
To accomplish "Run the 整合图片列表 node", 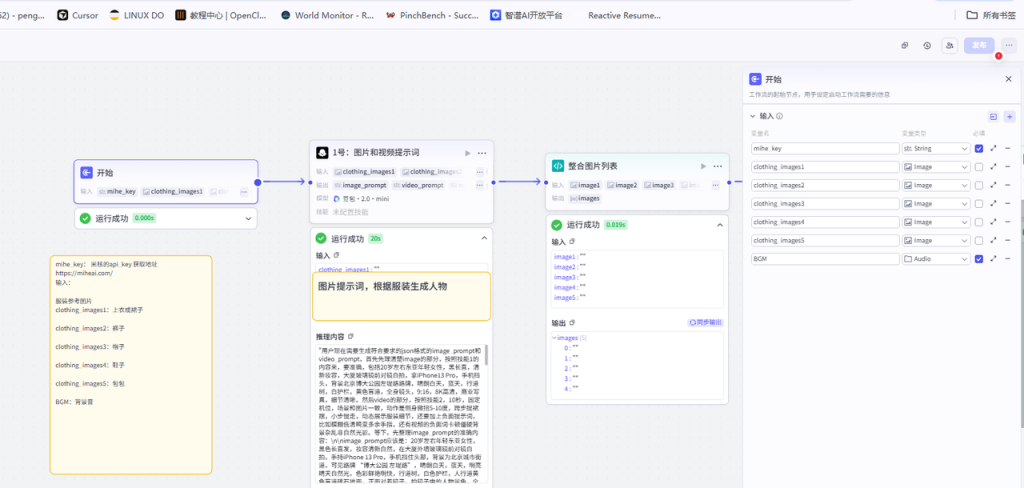I will pos(703,166).
